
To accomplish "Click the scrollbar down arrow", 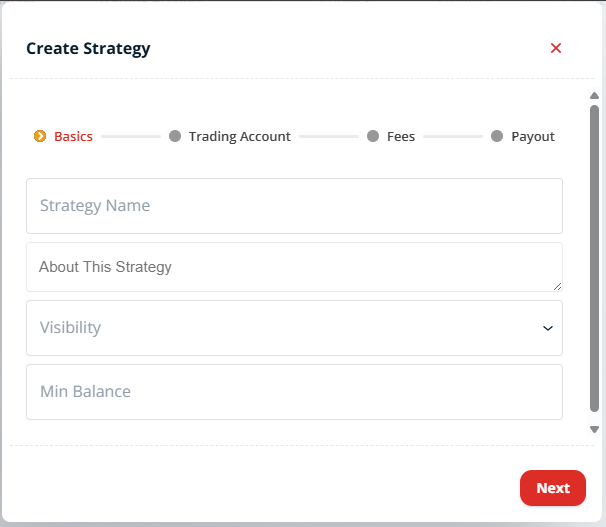I will coord(594,429).
